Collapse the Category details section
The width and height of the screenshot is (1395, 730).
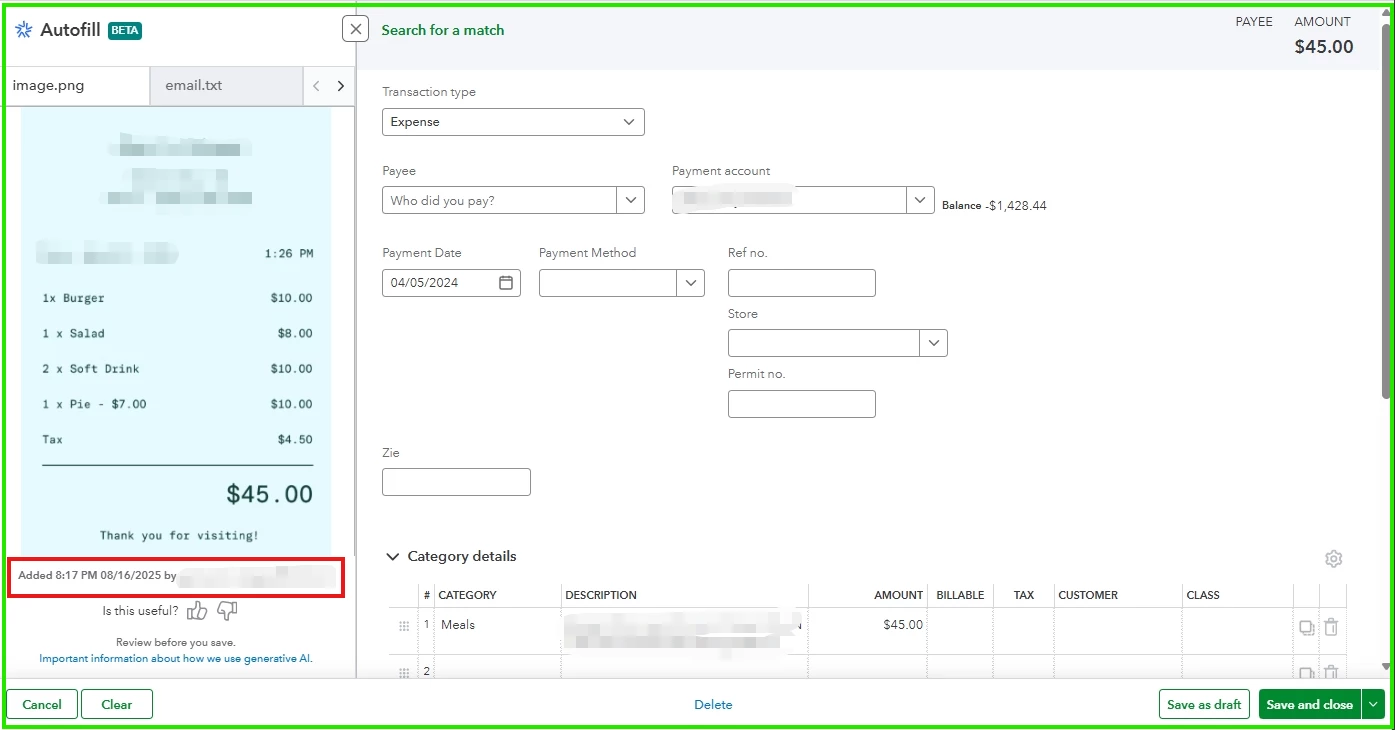point(391,557)
